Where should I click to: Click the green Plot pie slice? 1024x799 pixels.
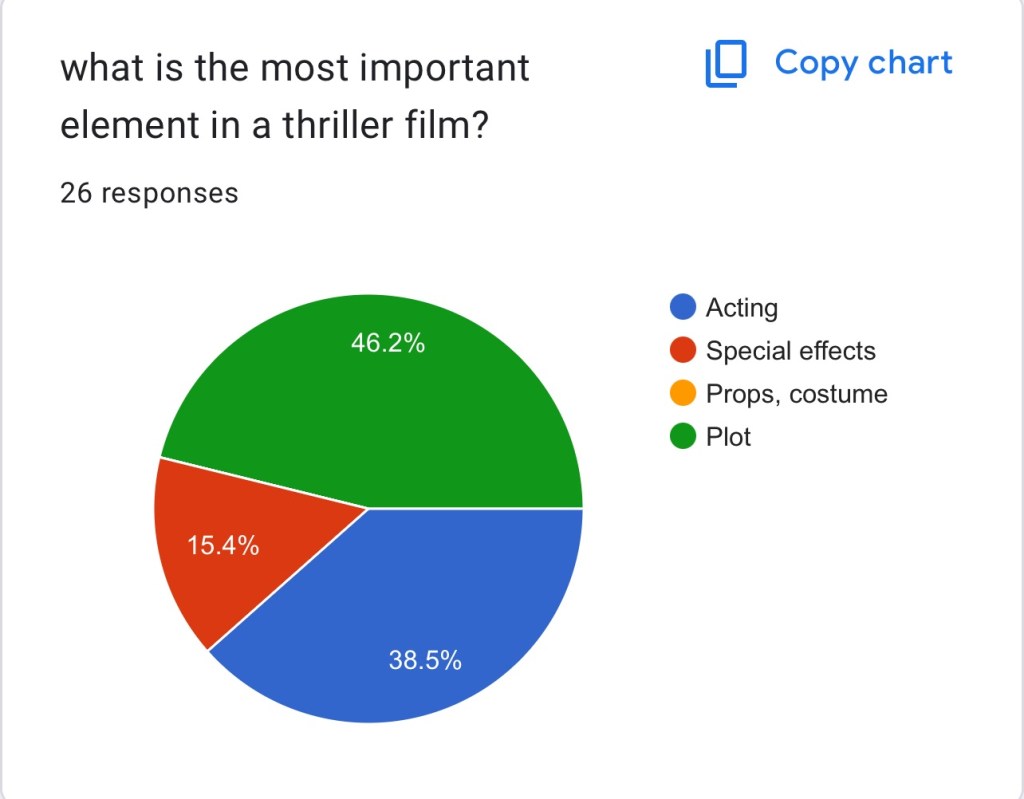click(420, 420)
